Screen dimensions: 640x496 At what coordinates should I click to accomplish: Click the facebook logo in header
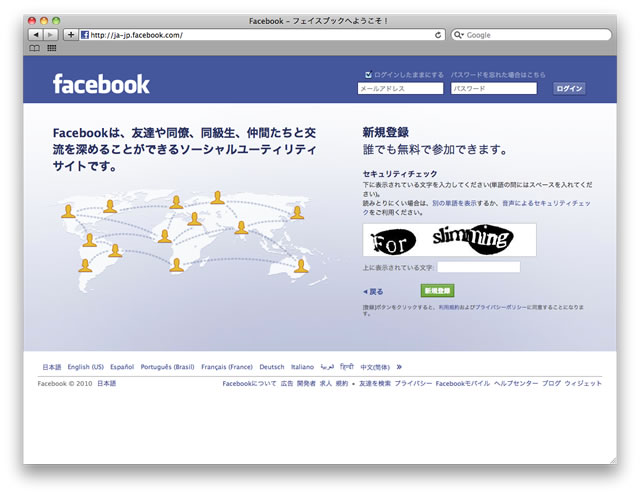pyautogui.click(x=101, y=84)
